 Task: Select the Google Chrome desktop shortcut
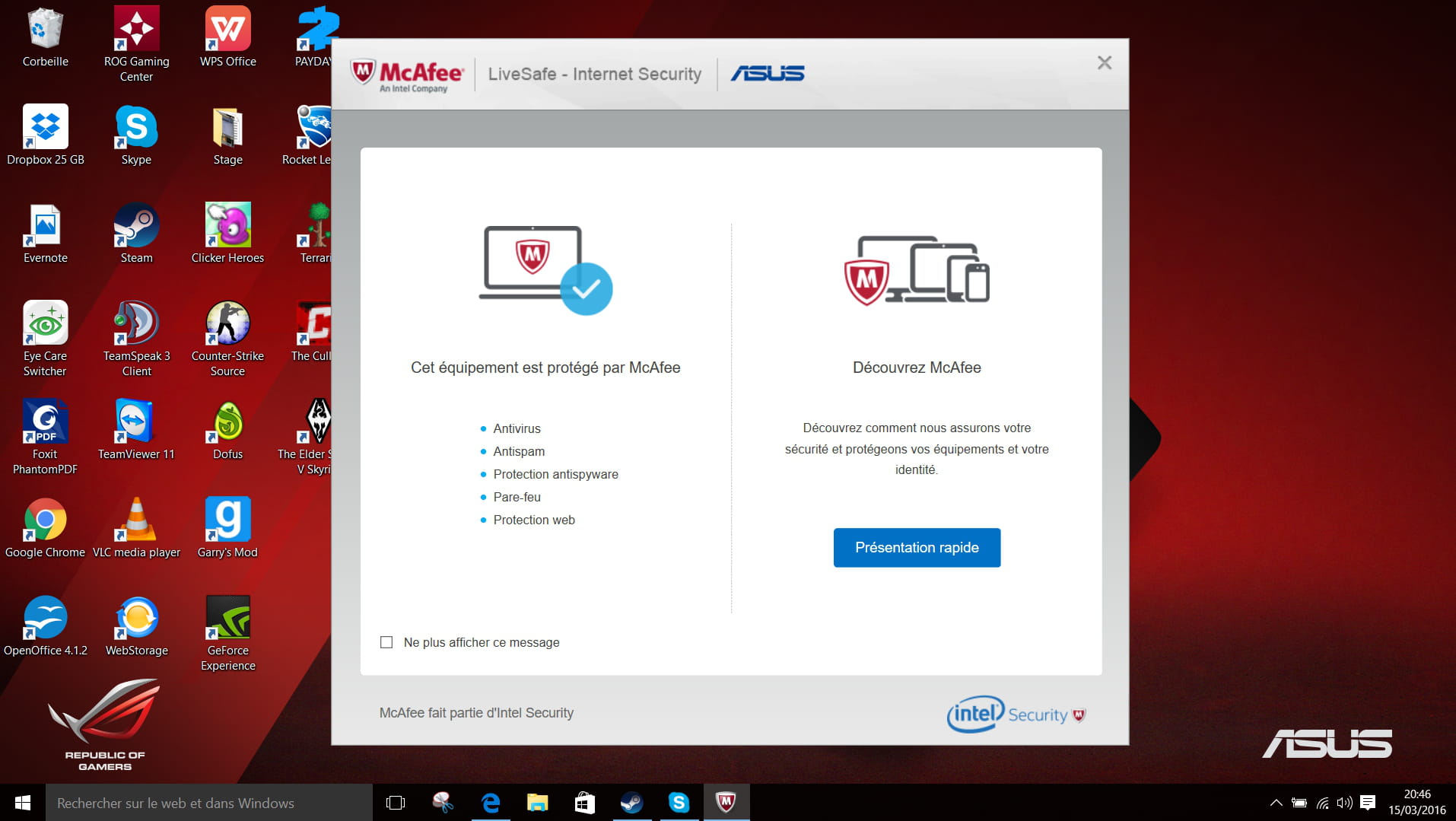click(46, 528)
